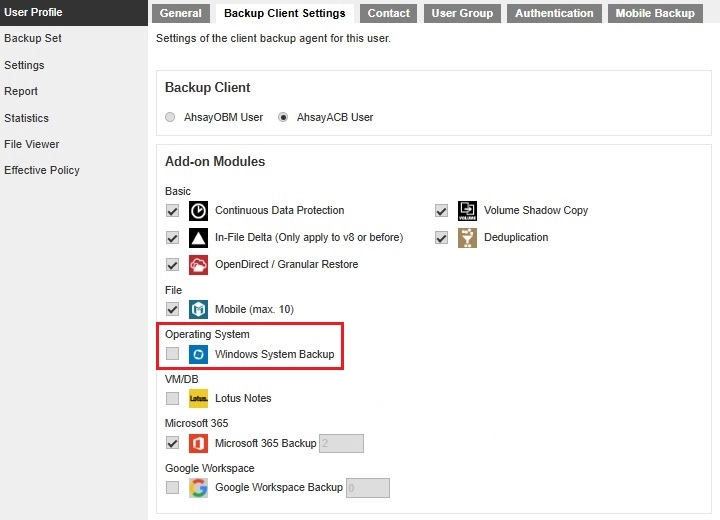Click the Windows System Backup icon
This screenshot has width=720, height=520.
(199, 354)
